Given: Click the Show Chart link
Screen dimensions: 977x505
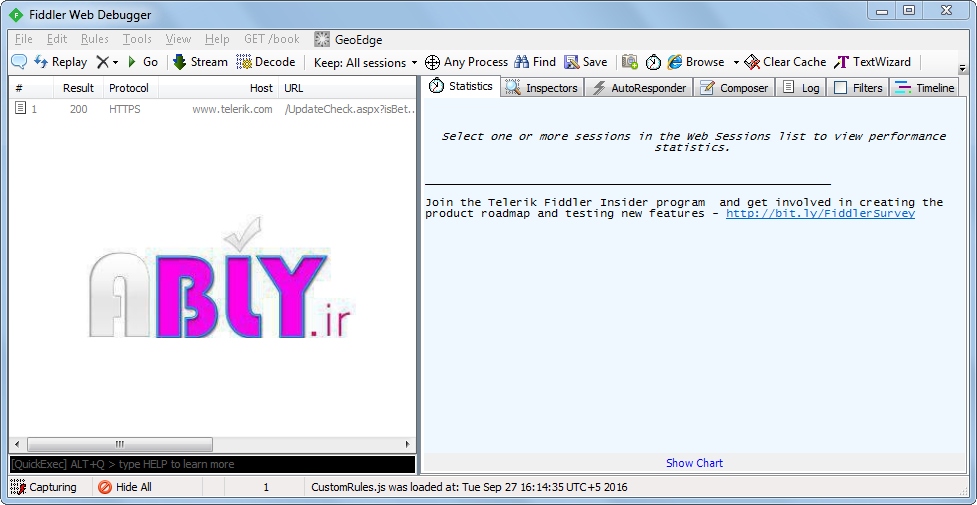Looking at the screenshot, I should (694, 463).
